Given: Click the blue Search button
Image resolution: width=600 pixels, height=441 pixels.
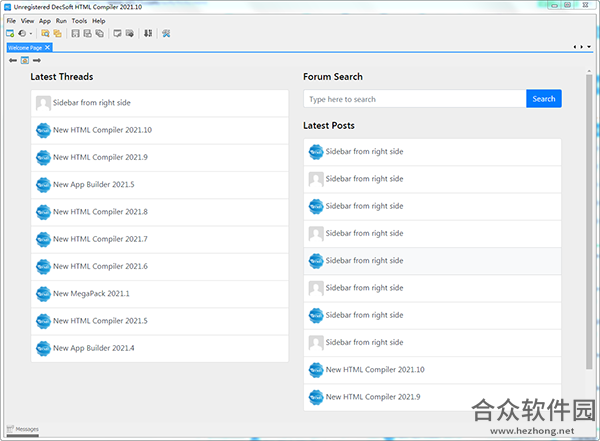Looking at the screenshot, I should [x=544, y=99].
